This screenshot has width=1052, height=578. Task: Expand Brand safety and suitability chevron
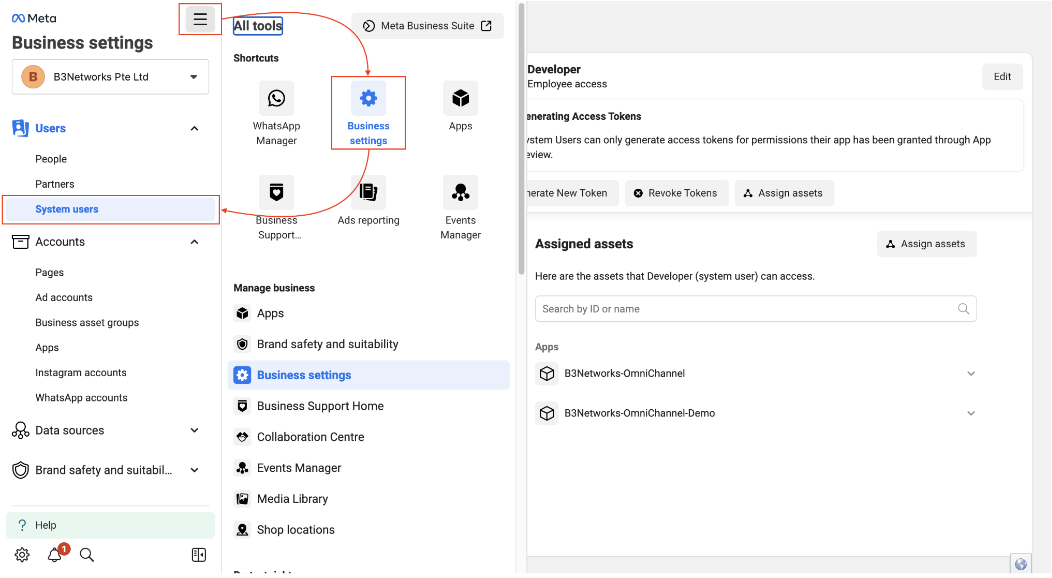pyautogui.click(x=195, y=470)
